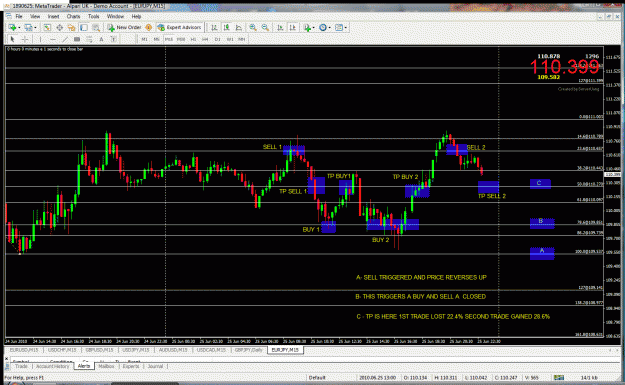Open the Mailbox terminal tab
This screenshot has width=625, height=385.
pyautogui.click(x=106, y=366)
